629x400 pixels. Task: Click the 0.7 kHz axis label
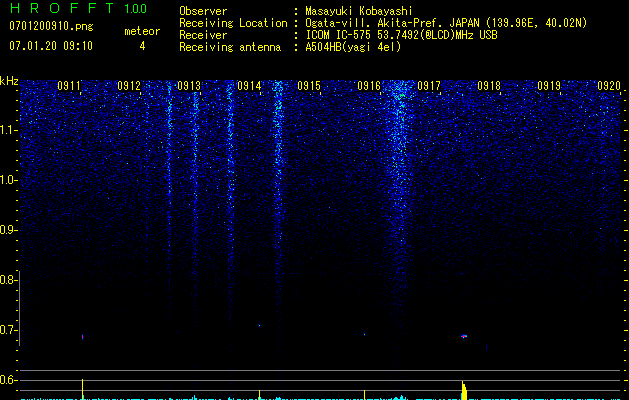click(x=8, y=330)
